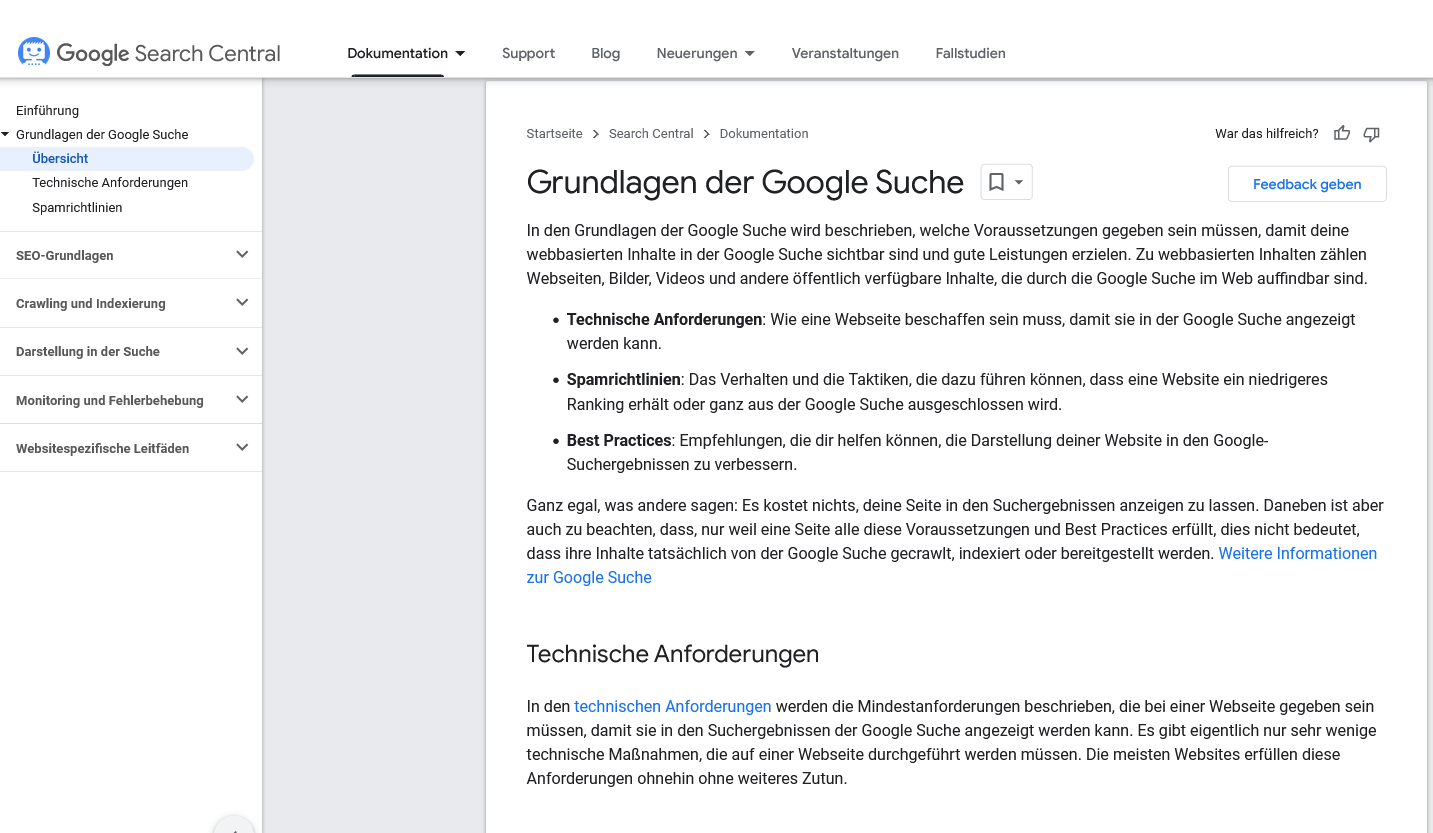The height and width of the screenshot is (833, 1433).
Task: Open the Search Central breadcrumb link
Action: coord(651,133)
